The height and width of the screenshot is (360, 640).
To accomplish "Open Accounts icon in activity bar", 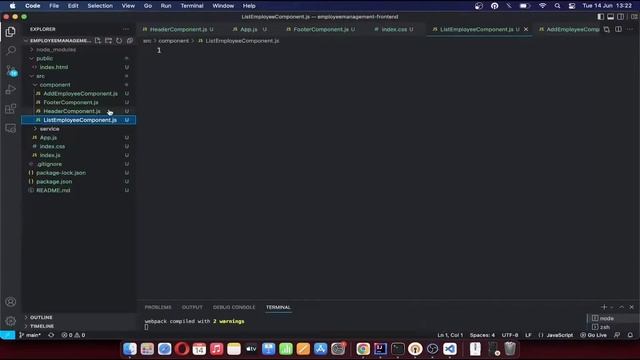I will pyautogui.click(x=11, y=302).
